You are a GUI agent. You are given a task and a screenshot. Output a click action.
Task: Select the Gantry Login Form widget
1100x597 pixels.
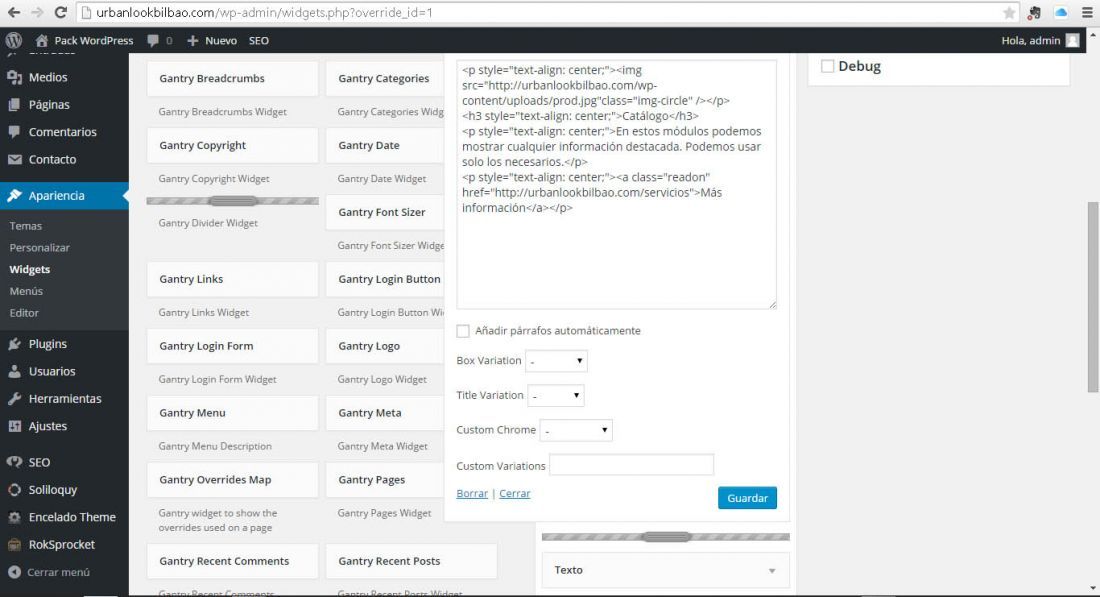click(232, 346)
